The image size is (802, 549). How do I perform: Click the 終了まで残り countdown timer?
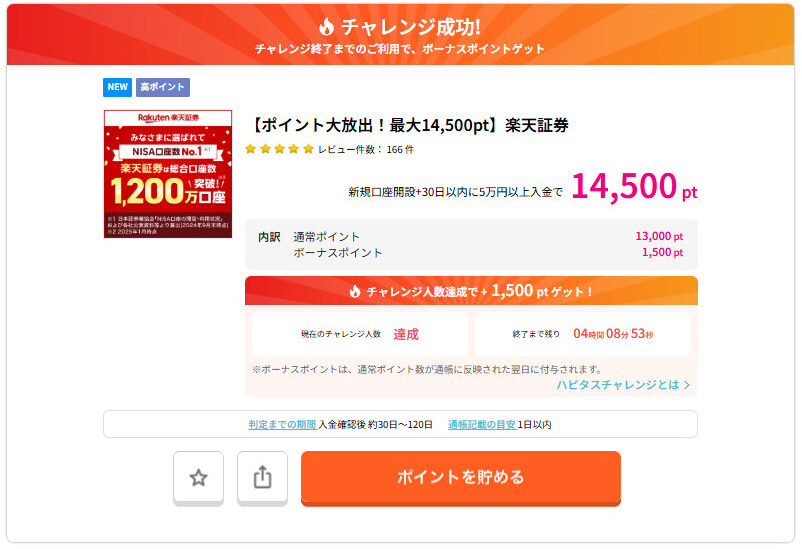click(x=582, y=334)
